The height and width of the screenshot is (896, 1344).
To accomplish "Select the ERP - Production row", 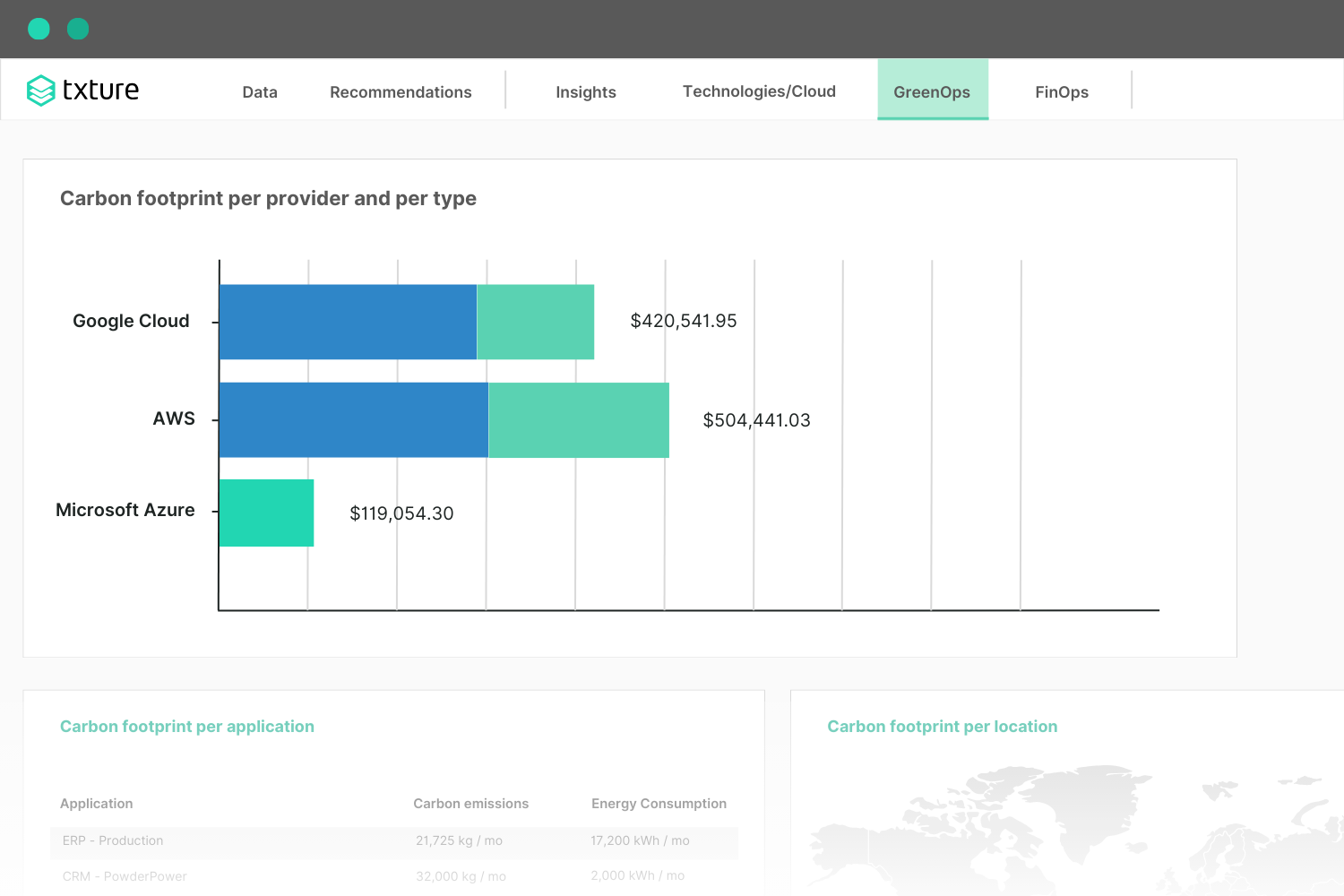I will [x=394, y=841].
